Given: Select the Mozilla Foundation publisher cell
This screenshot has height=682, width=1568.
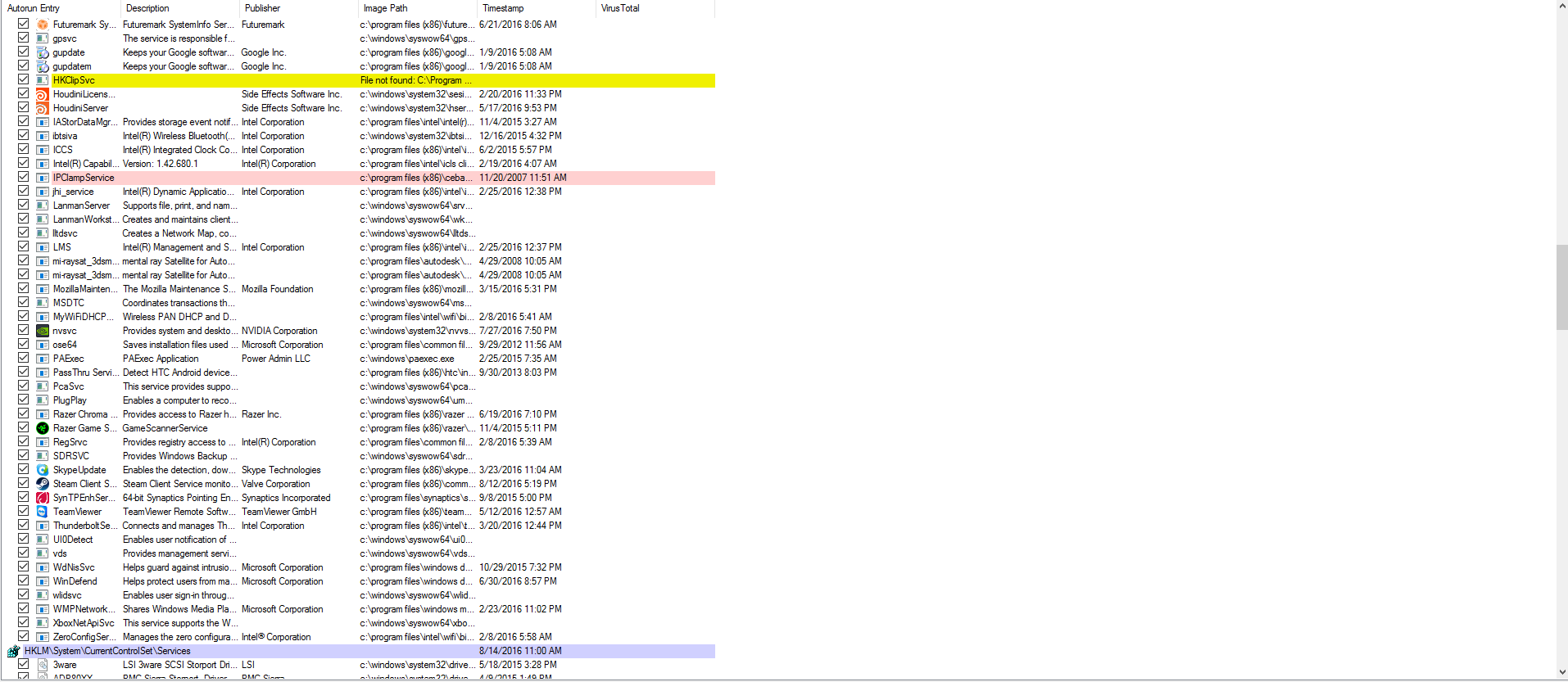Looking at the screenshot, I should tap(277, 289).
